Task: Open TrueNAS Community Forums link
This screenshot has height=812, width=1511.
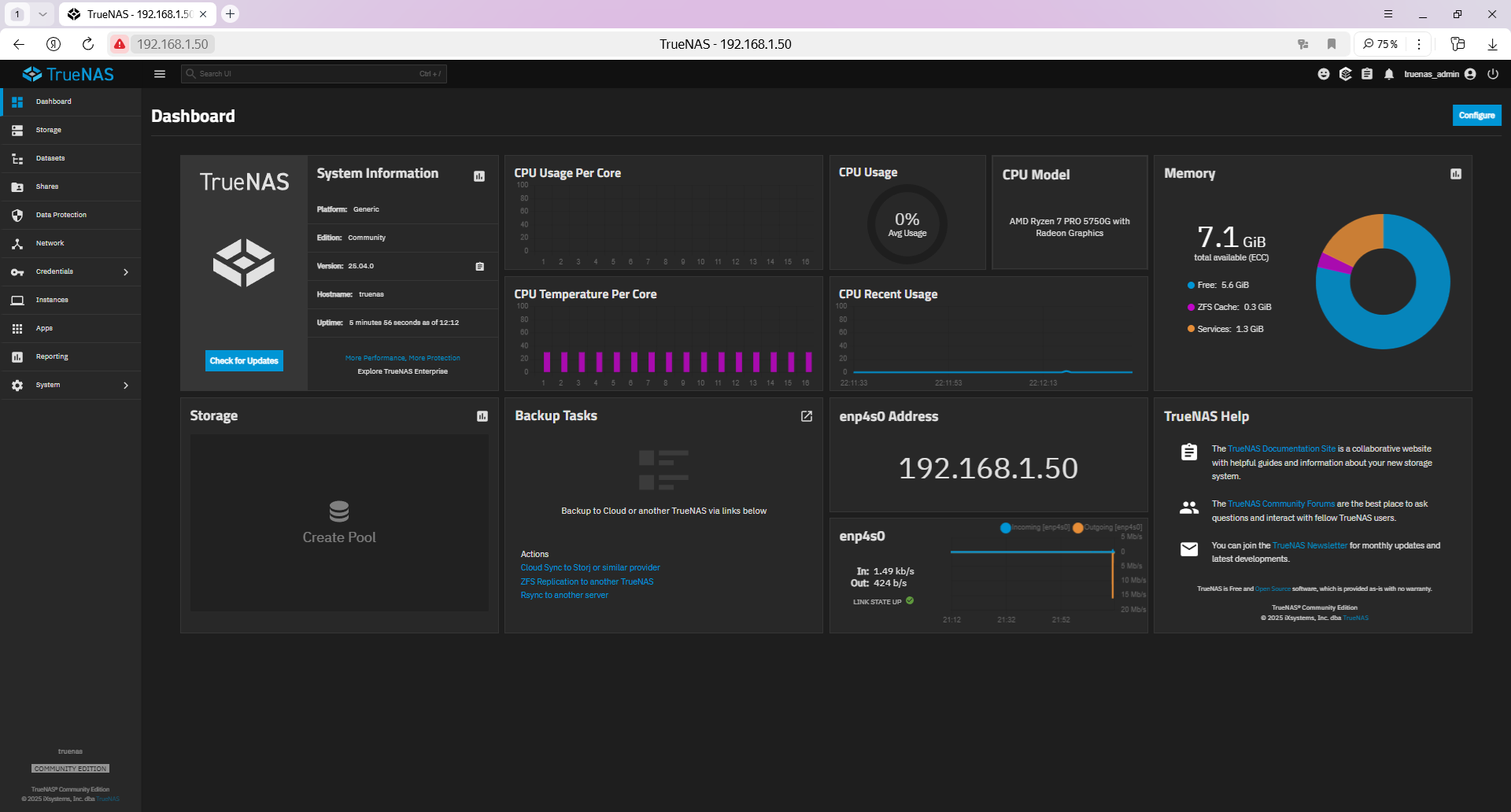Action: [x=1281, y=504]
